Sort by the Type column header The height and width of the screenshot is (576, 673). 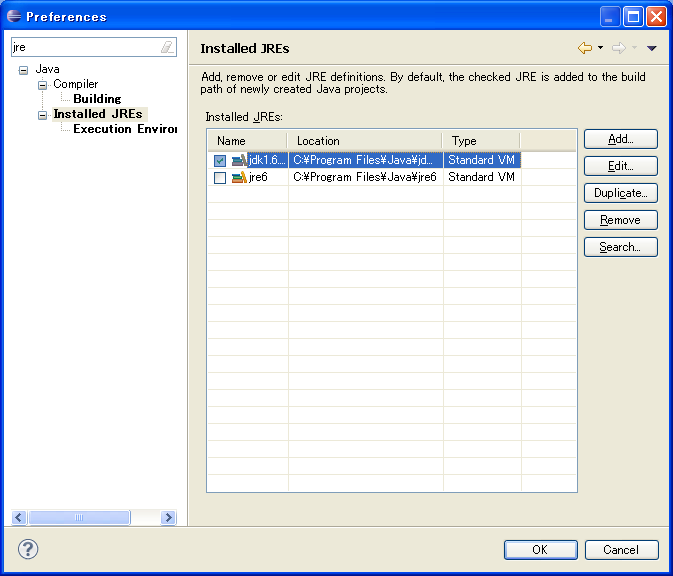(x=481, y=141)
